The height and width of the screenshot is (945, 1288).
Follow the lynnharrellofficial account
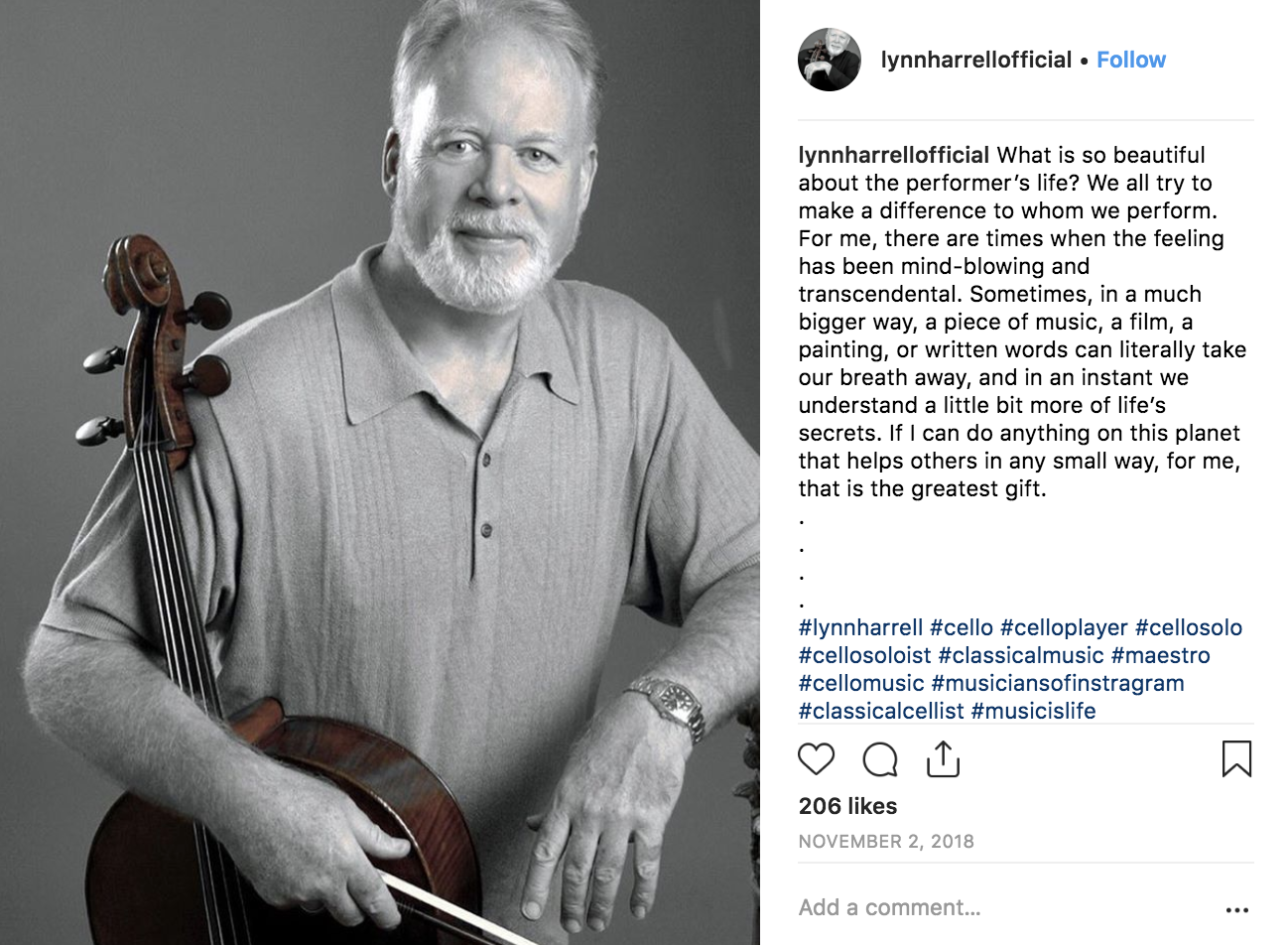point(1131,60)
